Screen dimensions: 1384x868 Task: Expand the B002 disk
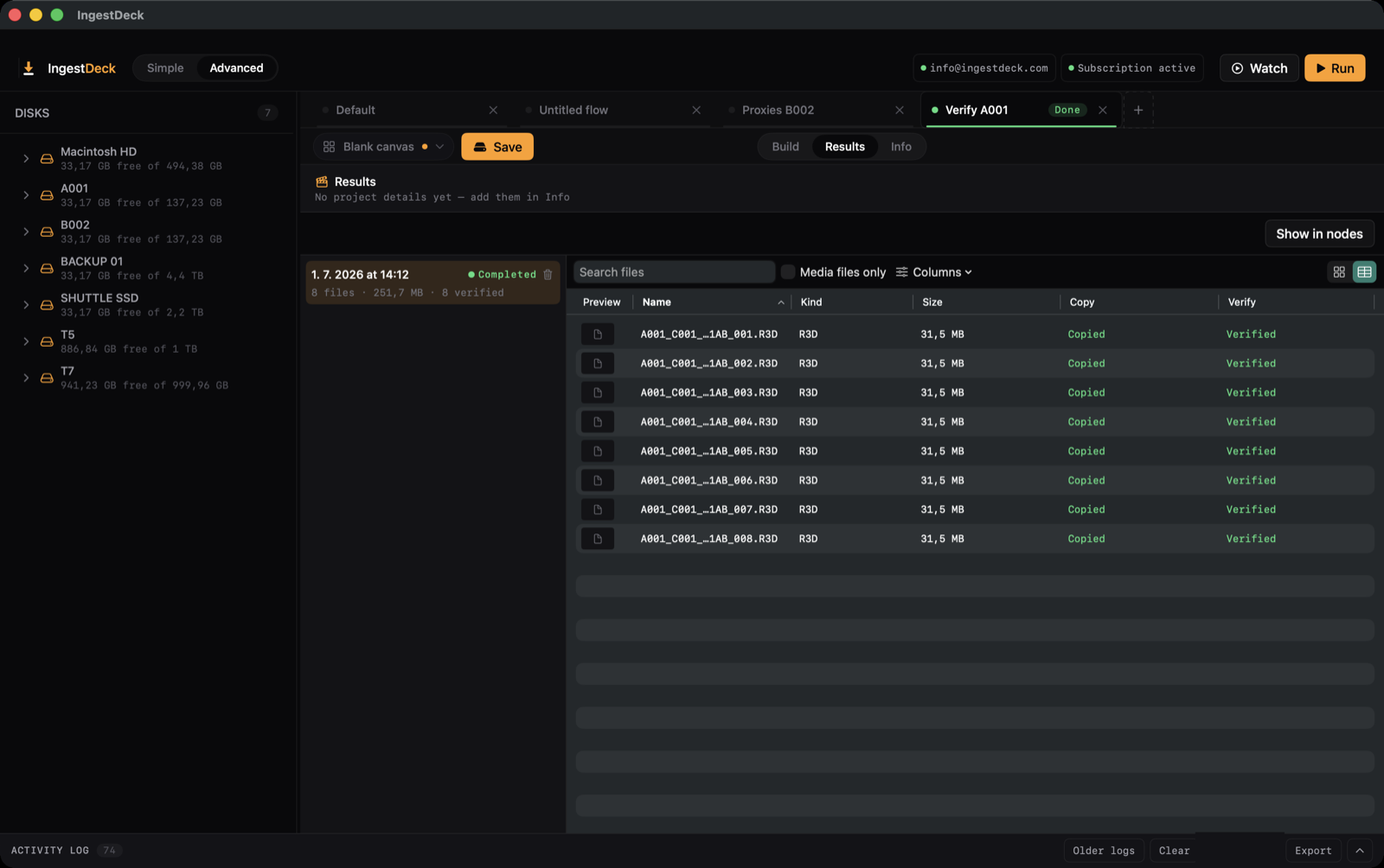coord(26,232)
